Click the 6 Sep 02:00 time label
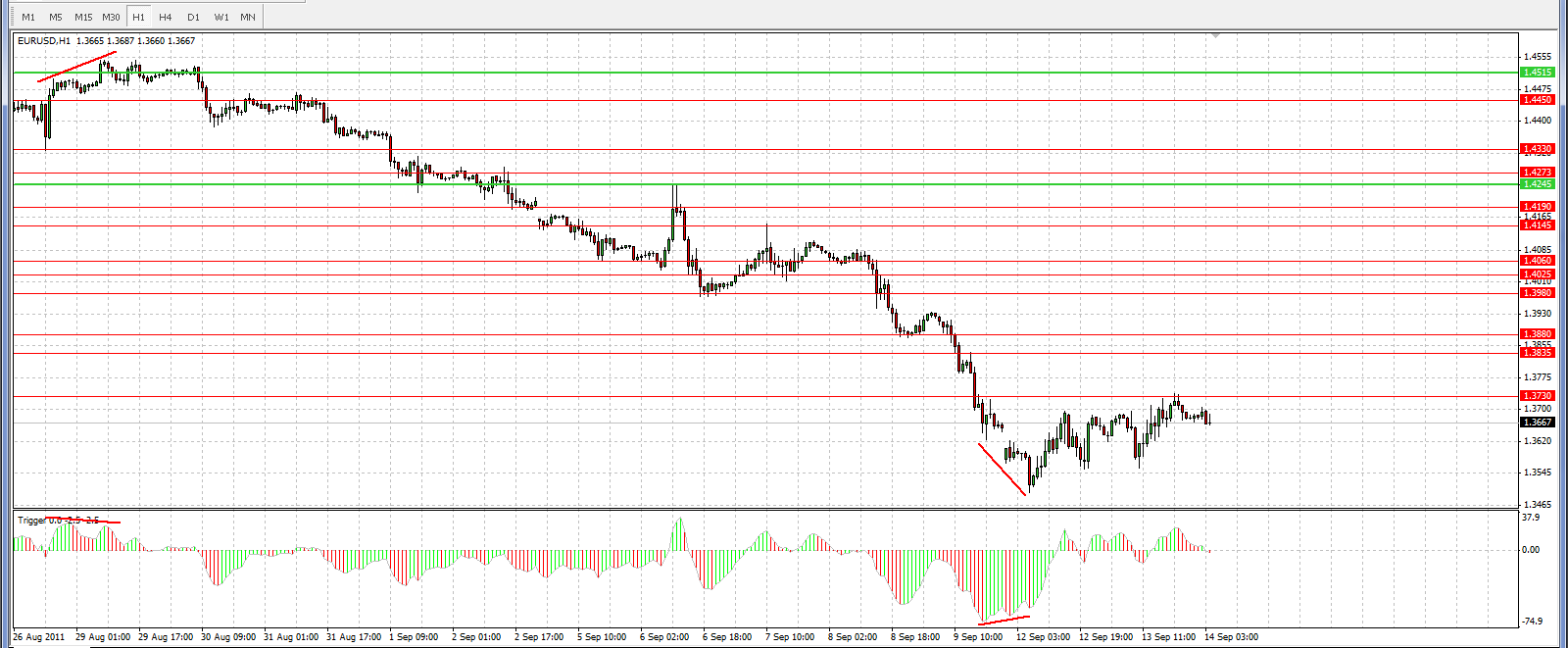Viewport: 1568px width, 648px height. pos(664,637)
